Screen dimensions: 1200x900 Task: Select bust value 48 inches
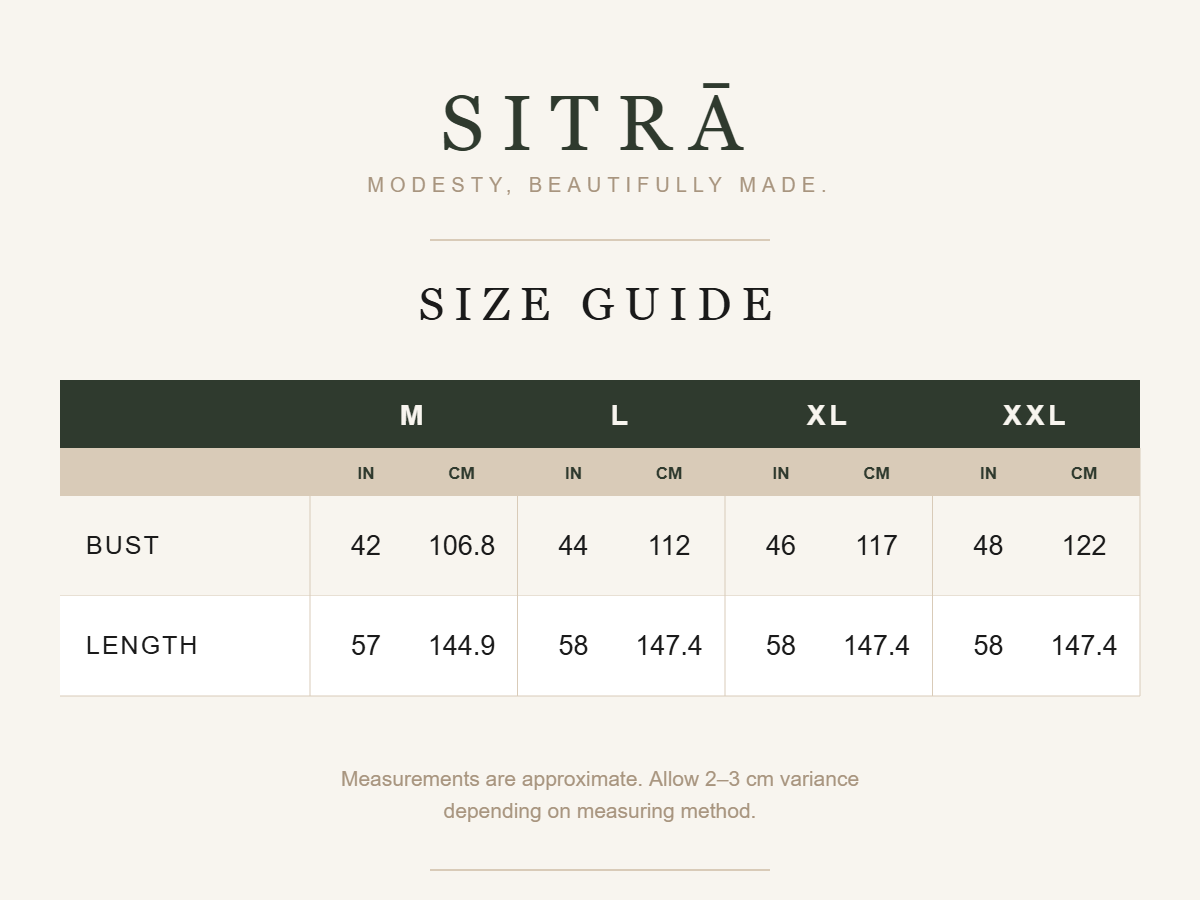988,545
